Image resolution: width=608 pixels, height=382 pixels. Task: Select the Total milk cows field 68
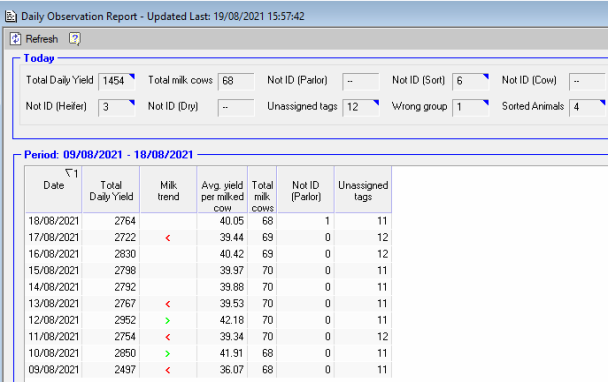click(x=236, y=81)
